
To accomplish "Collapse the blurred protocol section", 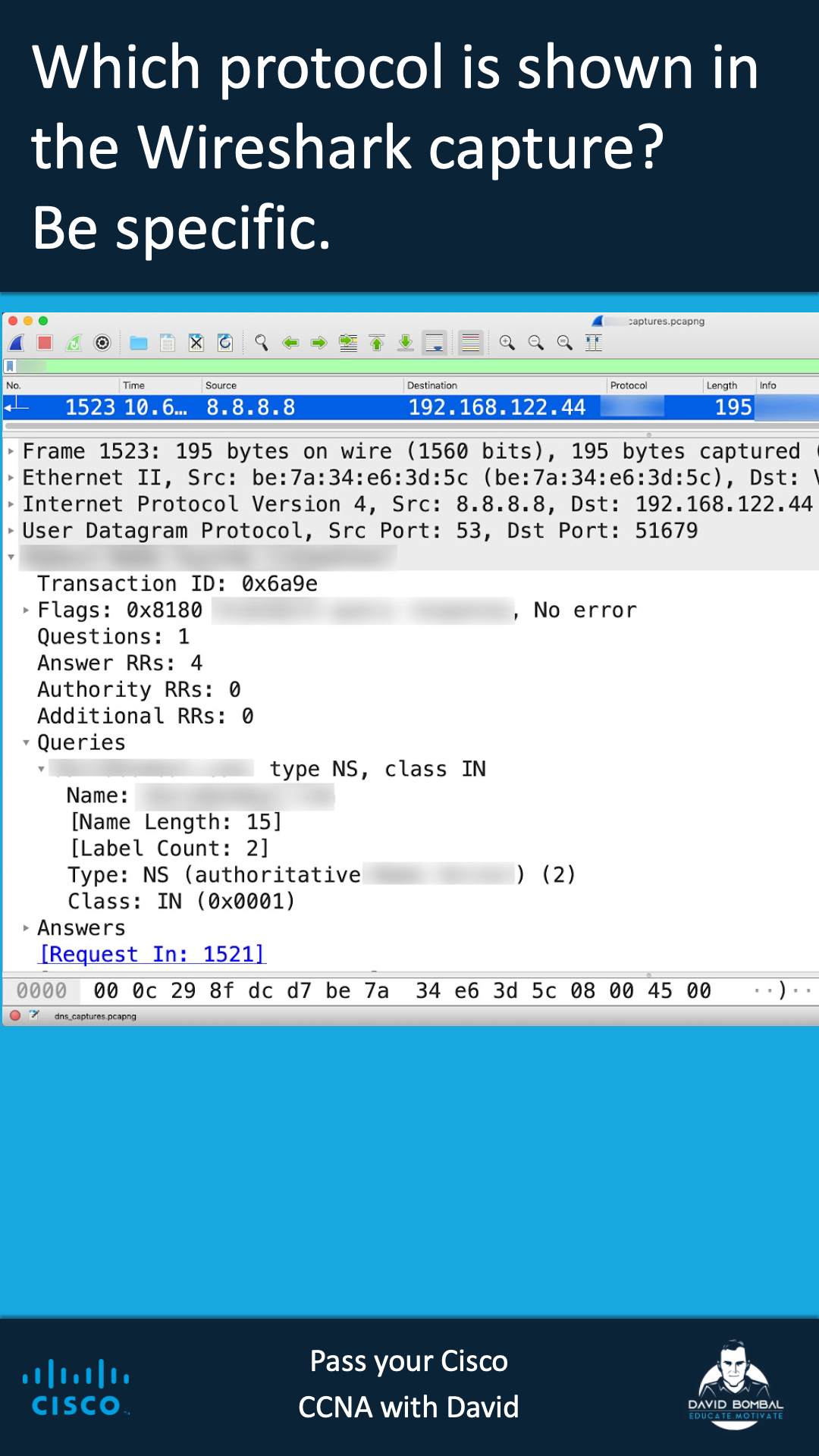I will 11,557.
